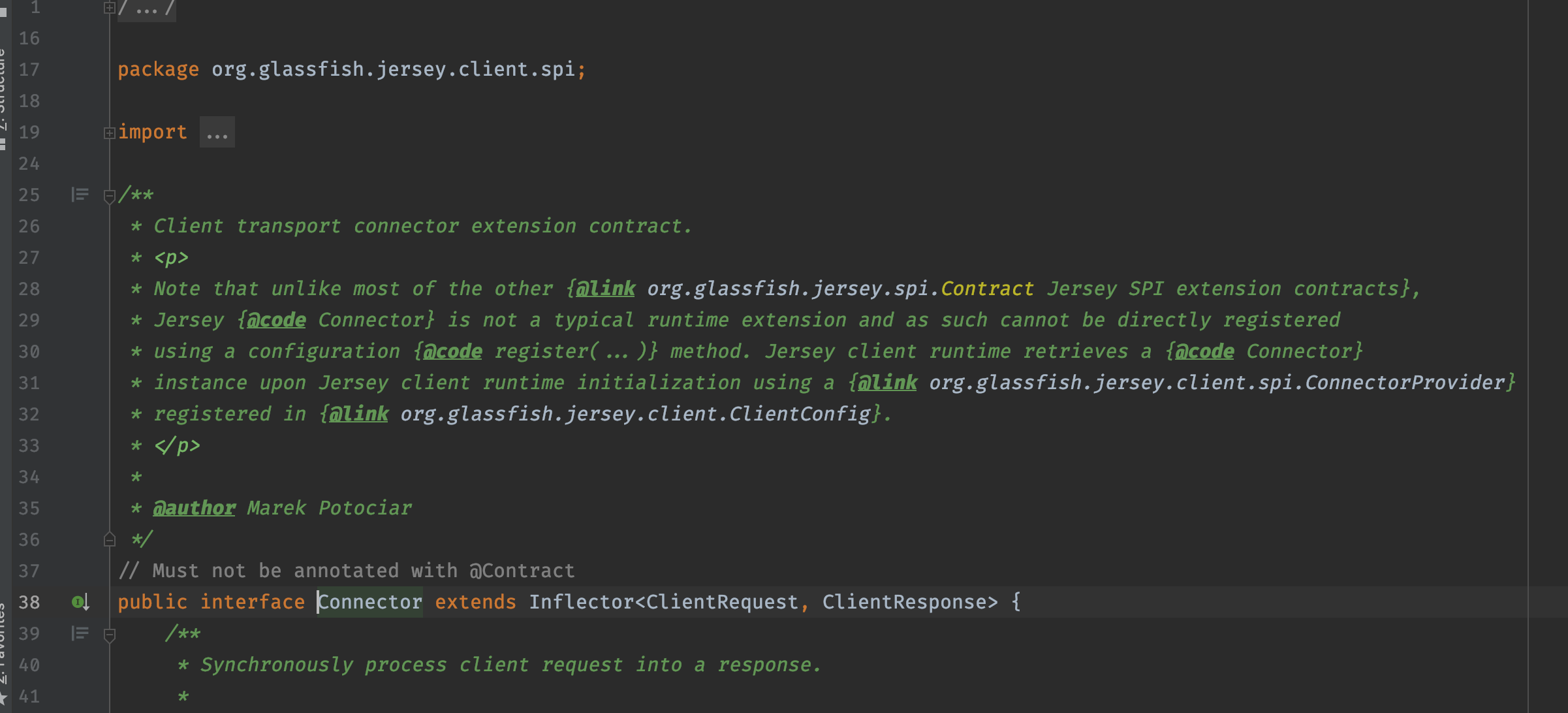Click line number 38 in gutter
Image resolution: width=1568 pixels, height=713 pixels.
click(x=29, y=602)
